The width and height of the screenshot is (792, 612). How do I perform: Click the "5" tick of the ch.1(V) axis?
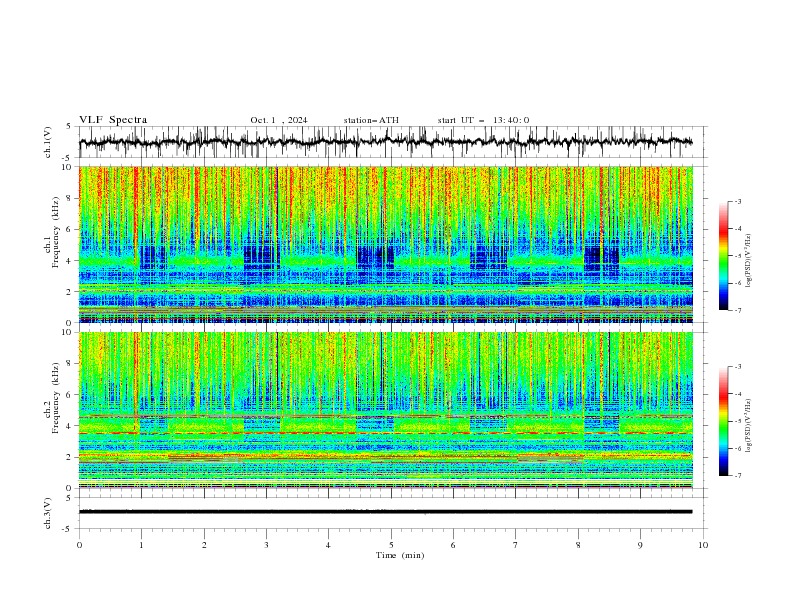tap(71, 126)
